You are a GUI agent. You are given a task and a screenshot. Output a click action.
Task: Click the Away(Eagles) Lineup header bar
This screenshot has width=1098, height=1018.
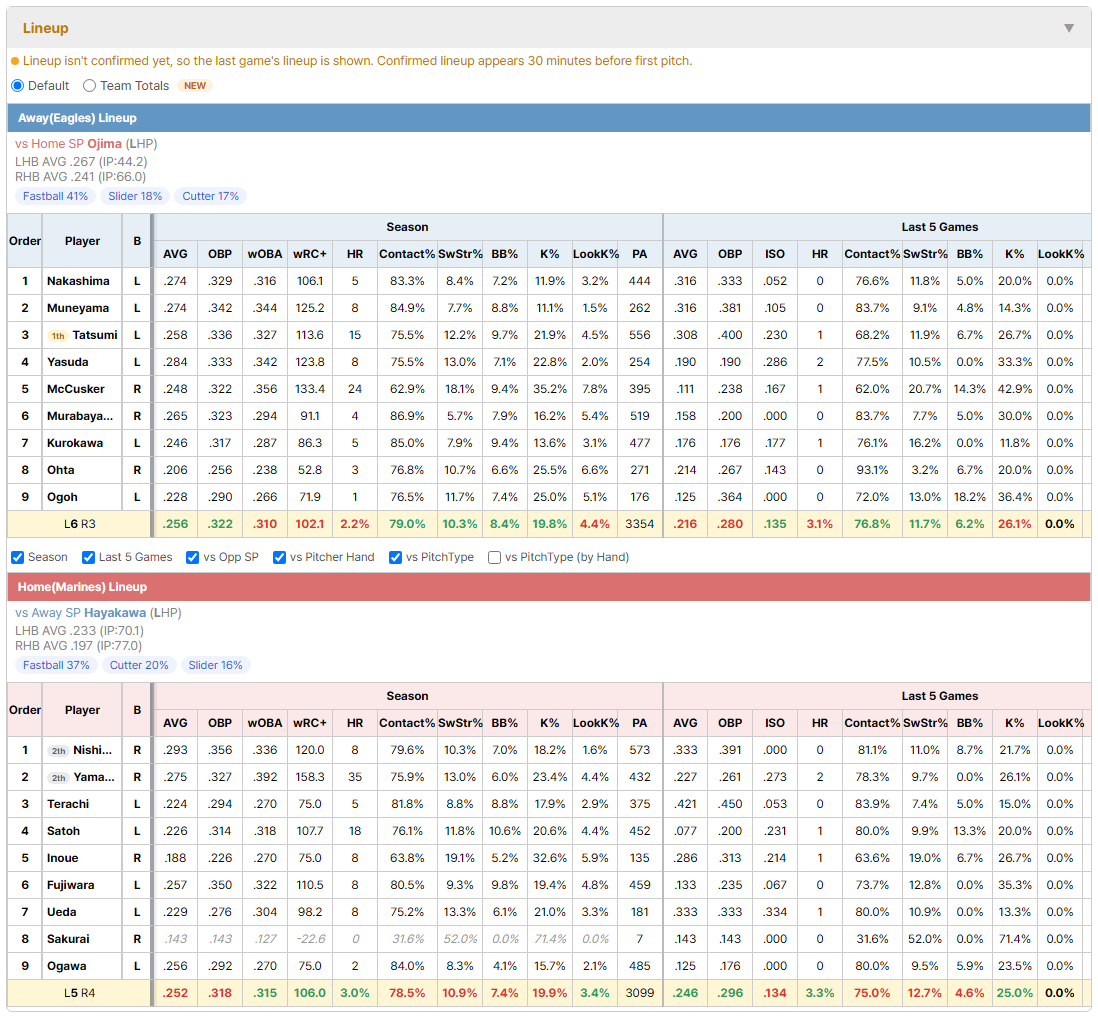point(549,118)
